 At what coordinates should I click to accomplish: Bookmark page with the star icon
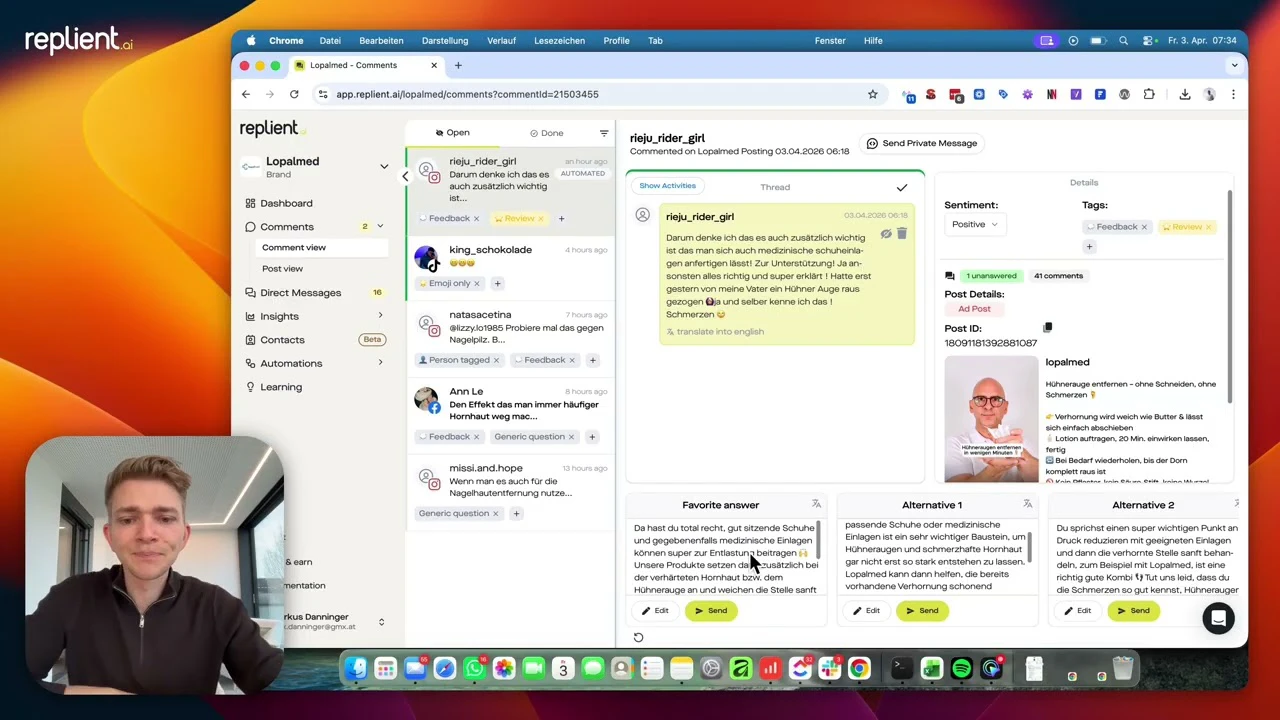click(x=872, y=94)
